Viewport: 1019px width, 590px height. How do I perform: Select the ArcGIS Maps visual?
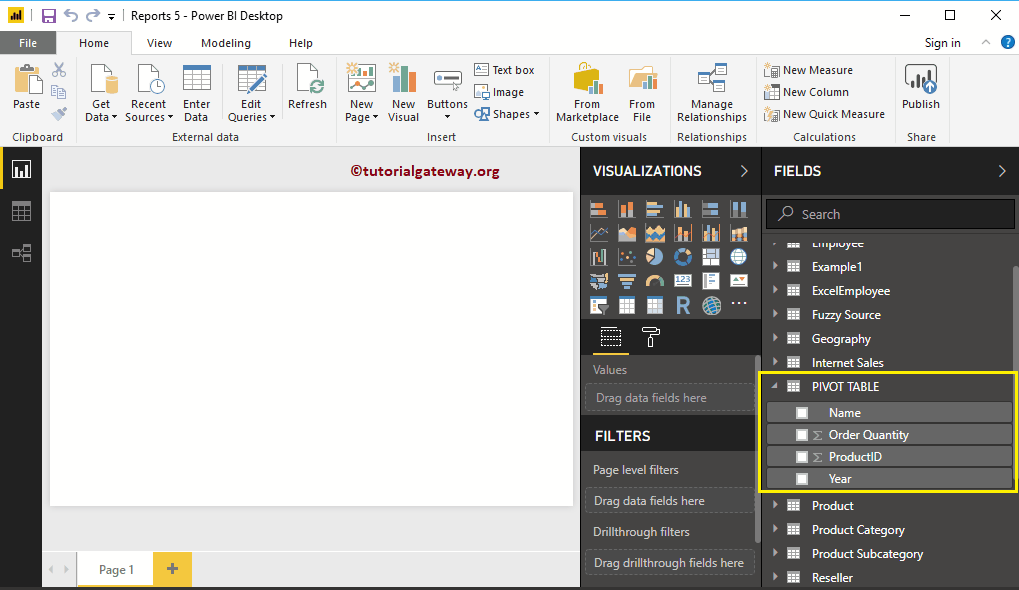pos(711,305)
